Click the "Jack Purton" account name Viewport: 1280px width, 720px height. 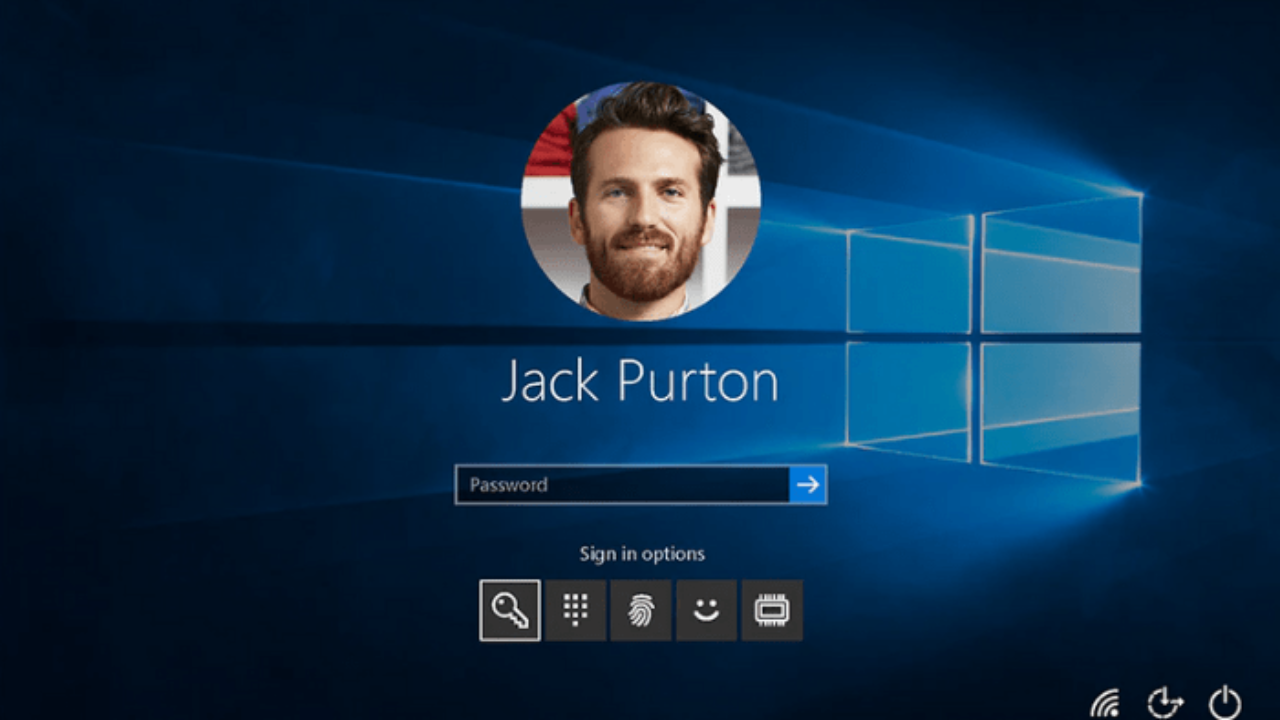pyautogui.click(x=640, y=381)
